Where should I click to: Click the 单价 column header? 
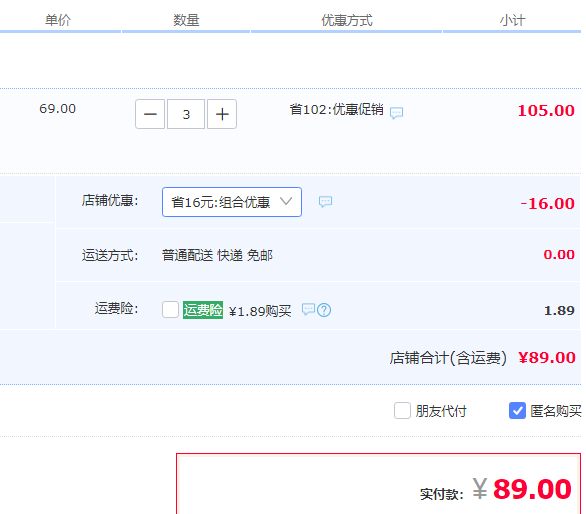click(x=58, y=20)
